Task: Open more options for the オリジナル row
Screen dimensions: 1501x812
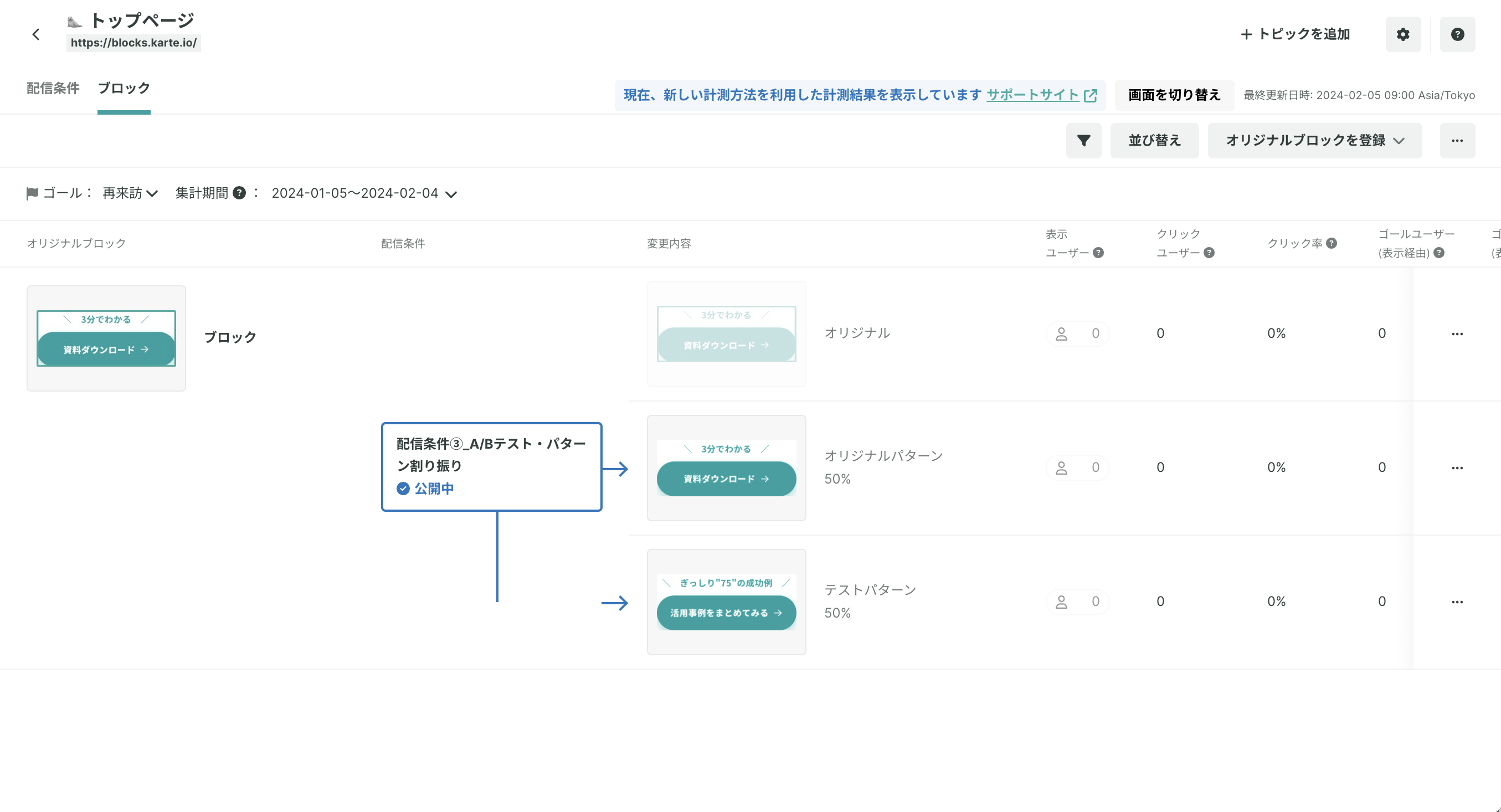Action: coord(1457,334)
